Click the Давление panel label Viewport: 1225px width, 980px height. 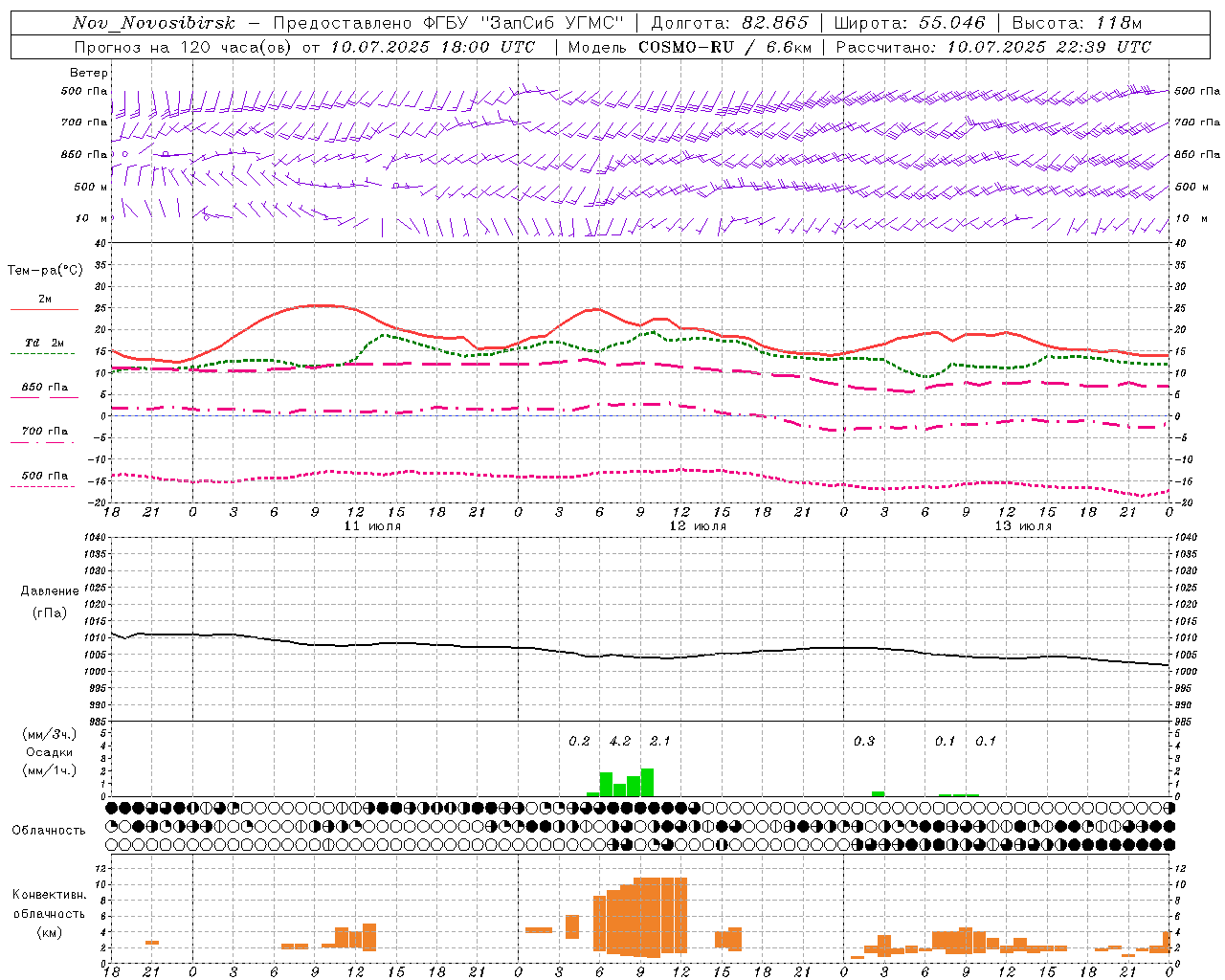(x=50, y=591)
